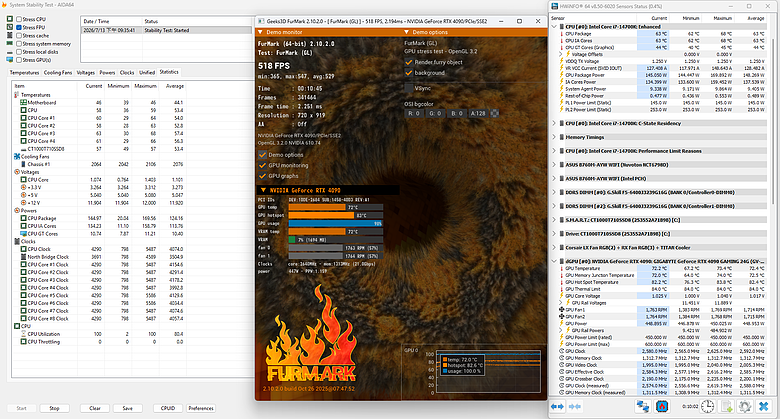
Task: Click HWiNFO shrink-columns inward arrows icon
Action: (x=575, y=407)
